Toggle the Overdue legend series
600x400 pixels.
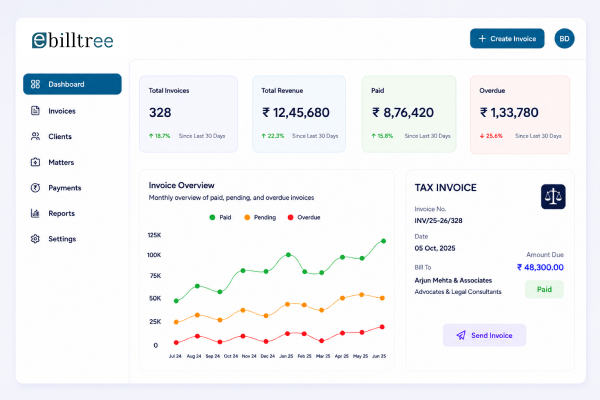pyautogui.click(x=304, y=217)
